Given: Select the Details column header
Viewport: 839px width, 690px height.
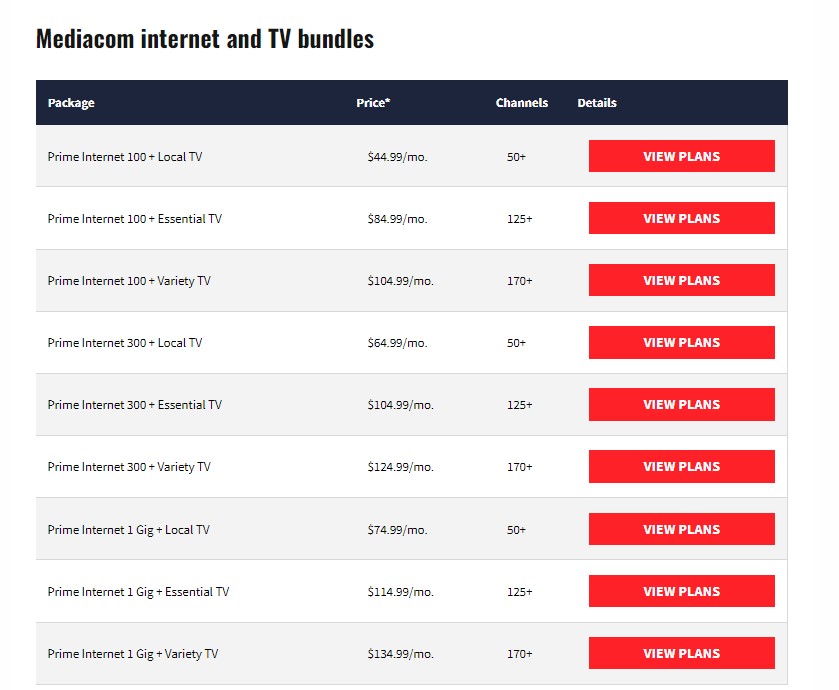Looking at the screenshot, I should click(597, 103).
